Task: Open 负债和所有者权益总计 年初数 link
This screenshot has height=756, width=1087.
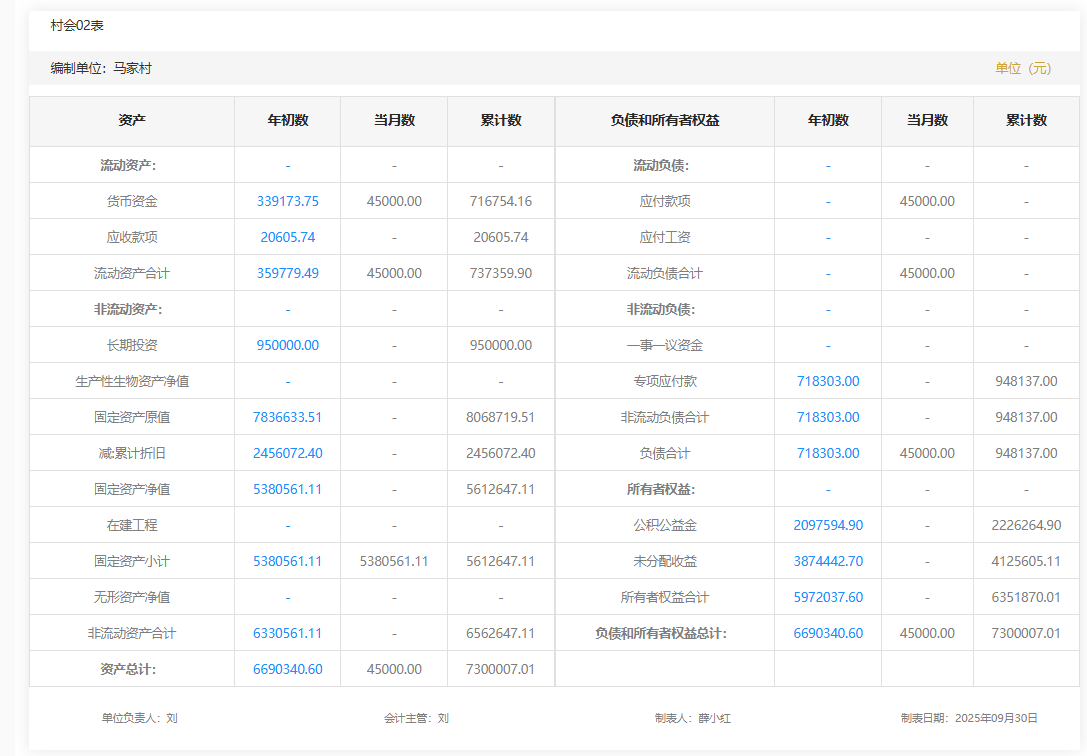Action: click(x=827, y=633)
